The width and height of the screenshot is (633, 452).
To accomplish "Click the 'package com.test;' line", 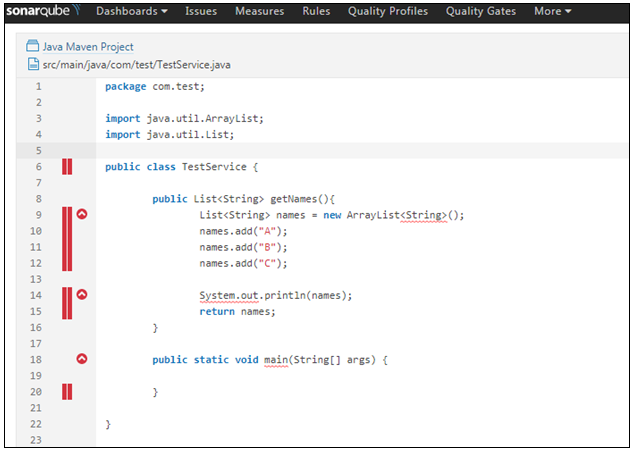I will point(155,86).
